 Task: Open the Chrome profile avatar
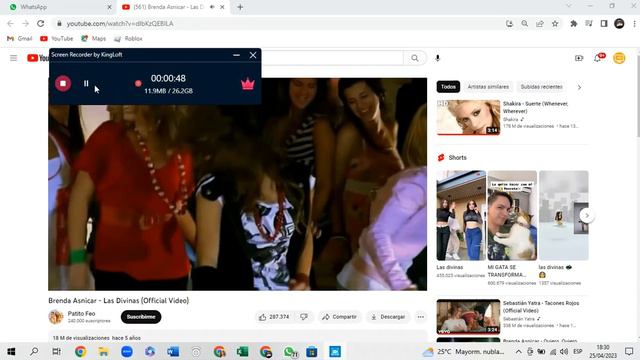[619, 24]
